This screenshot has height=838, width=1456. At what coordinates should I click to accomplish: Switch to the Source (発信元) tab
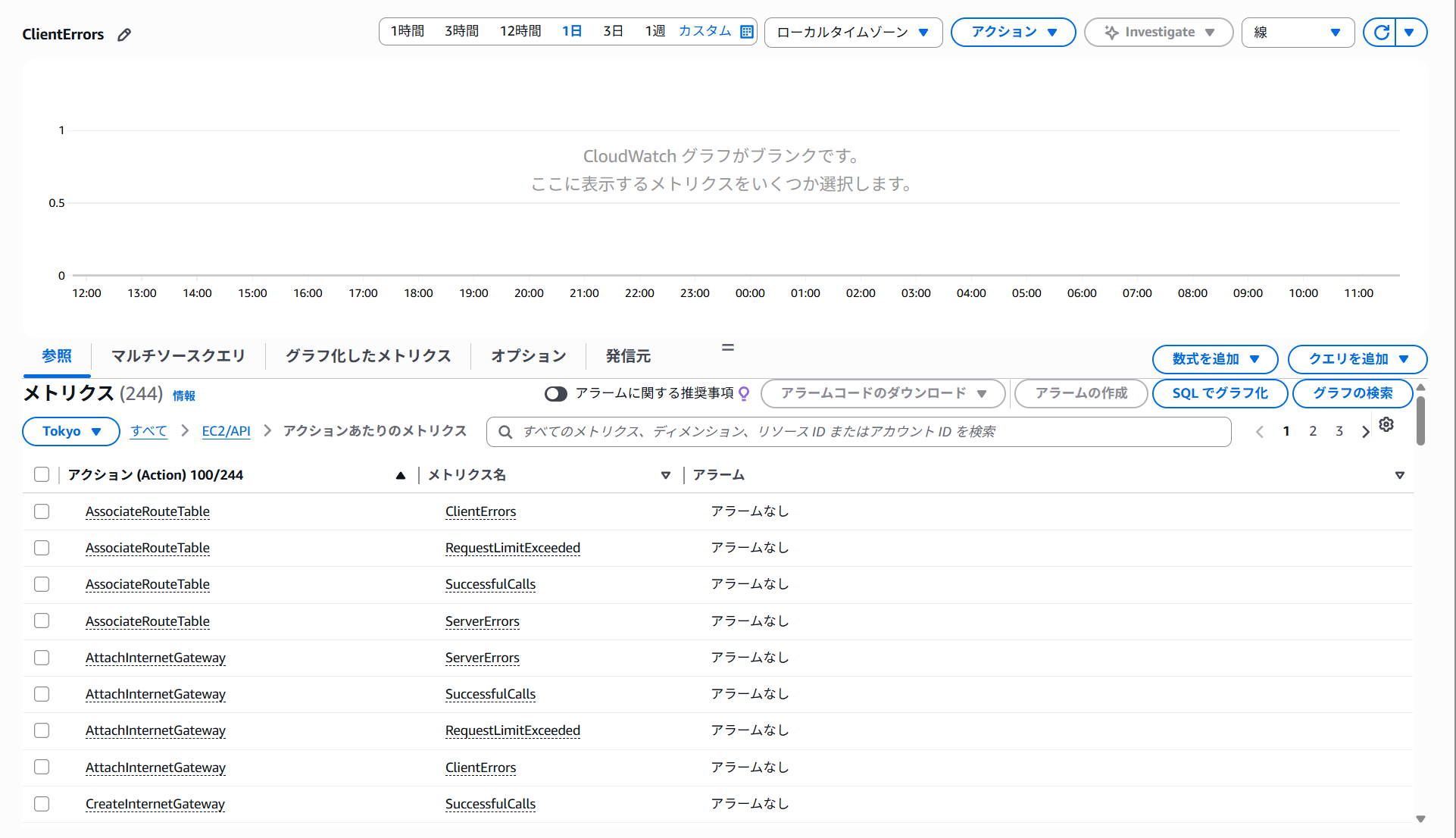pyautogui.click(x=628, y=356)
